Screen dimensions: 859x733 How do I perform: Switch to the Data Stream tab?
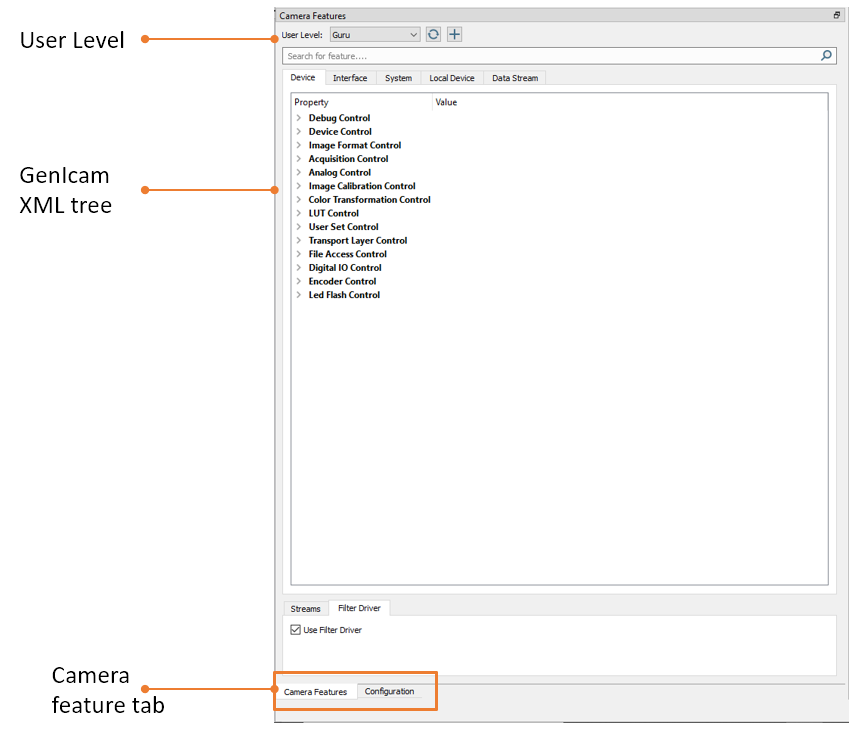(515, 78)
